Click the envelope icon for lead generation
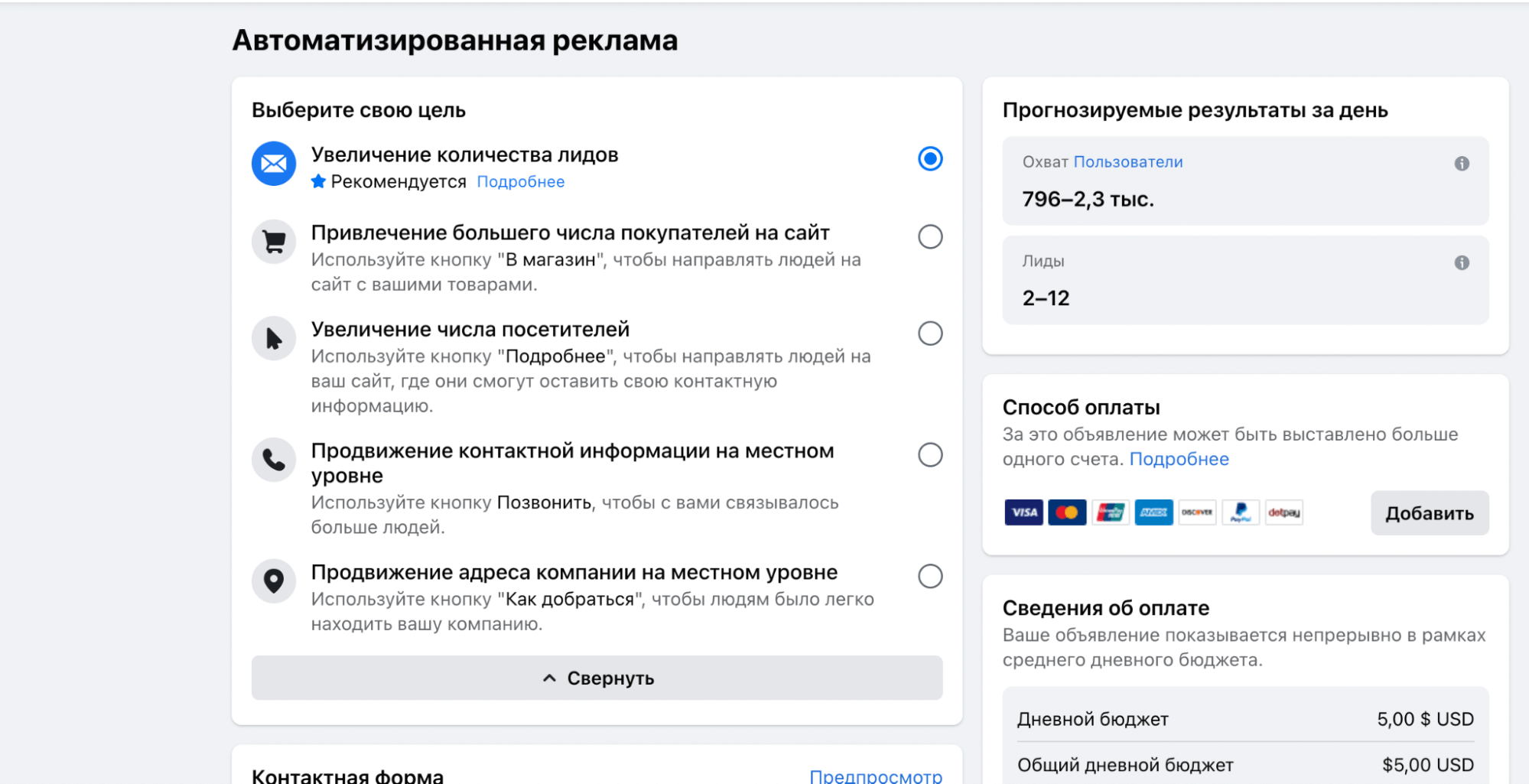 pos(274,164)
